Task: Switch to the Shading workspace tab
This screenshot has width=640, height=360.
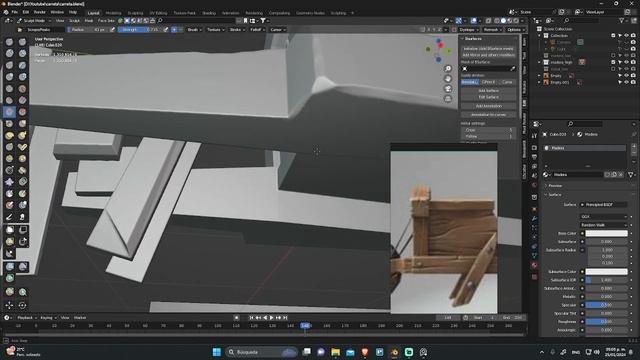Action: [209, 13]
